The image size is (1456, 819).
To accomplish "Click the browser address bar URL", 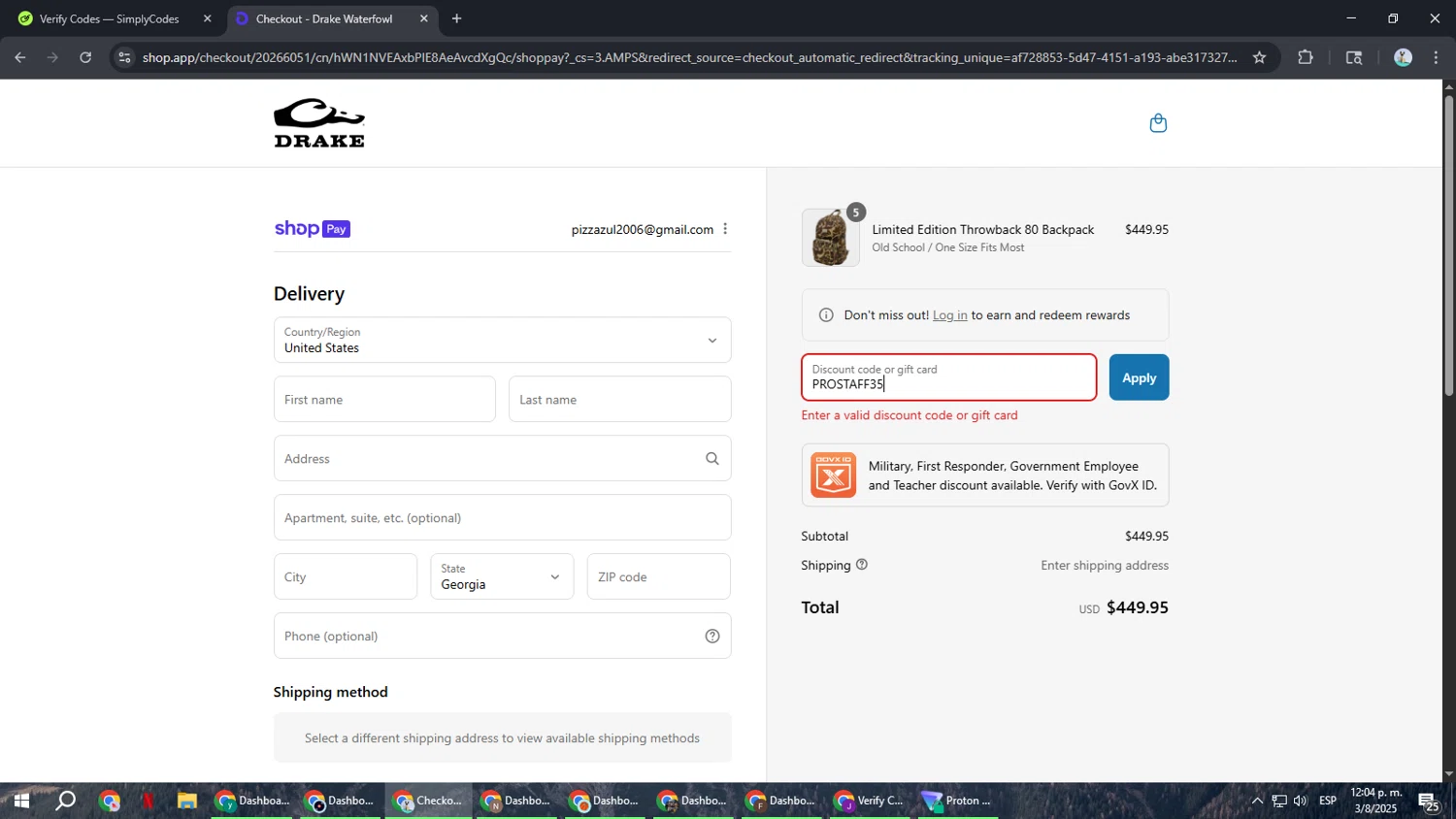I will 689,57.
